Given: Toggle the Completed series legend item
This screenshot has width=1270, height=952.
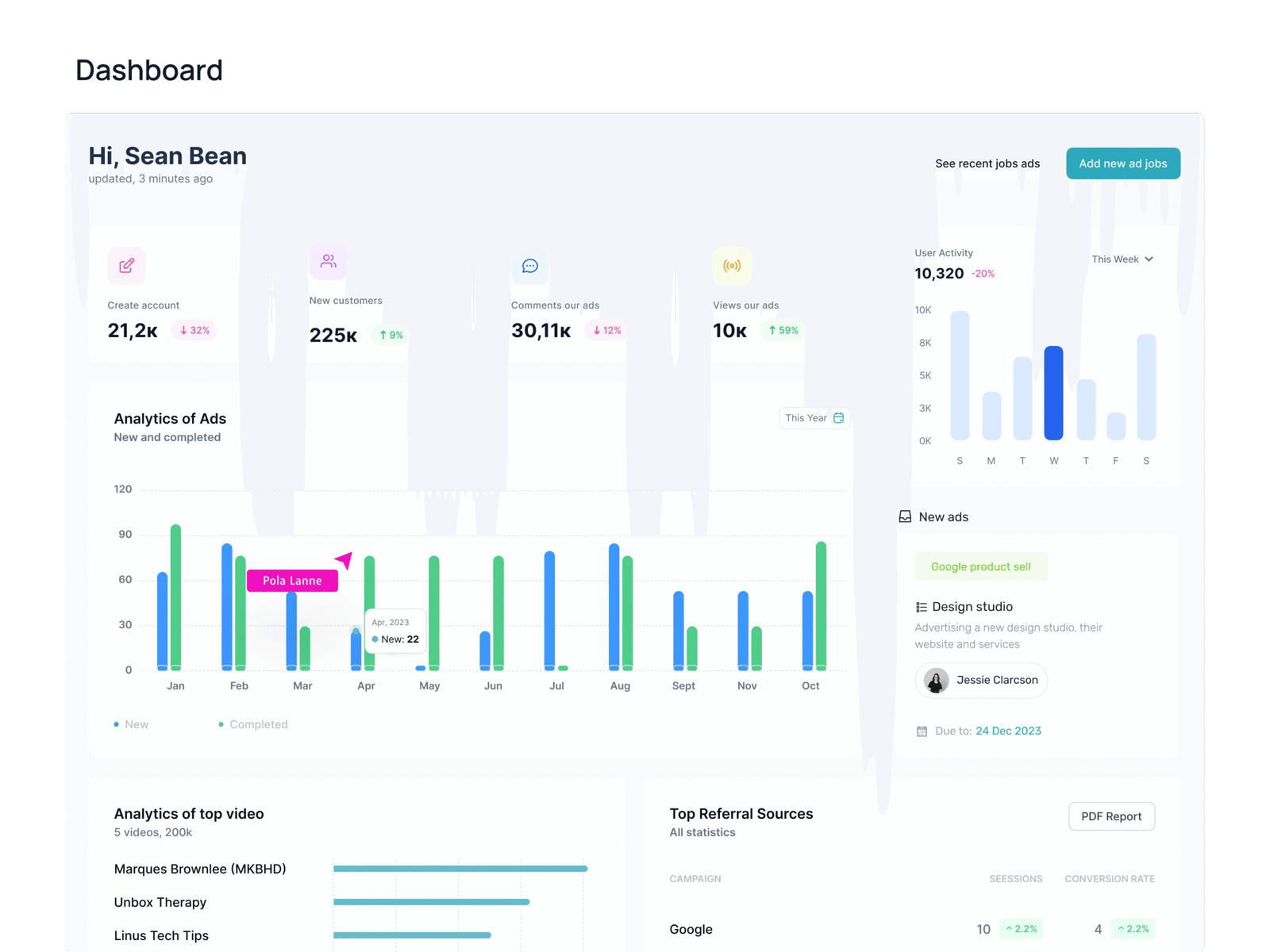Looking at the screenshot, I should (x=253, y=724).
